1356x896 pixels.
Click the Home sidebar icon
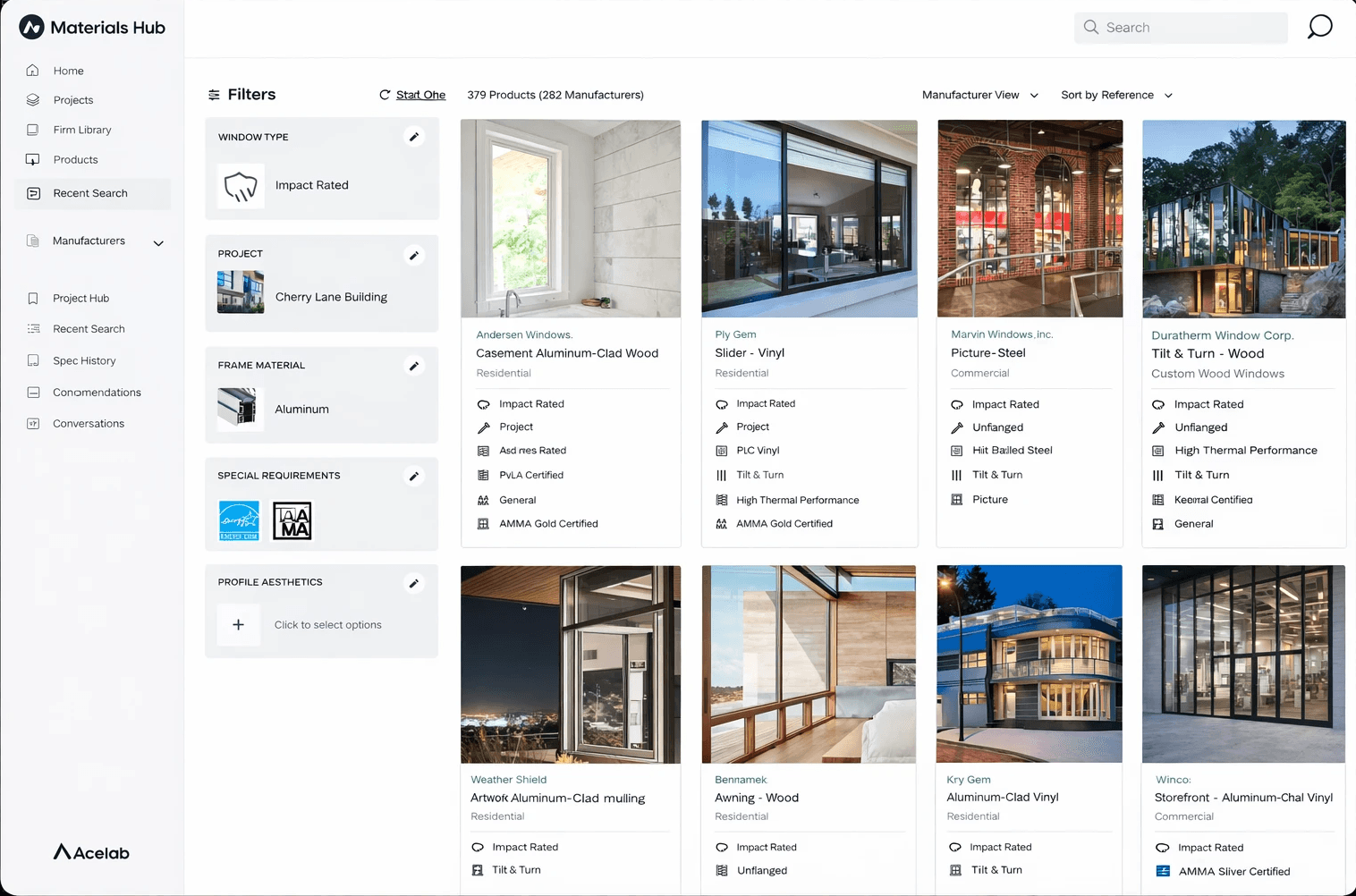(33, 71)
